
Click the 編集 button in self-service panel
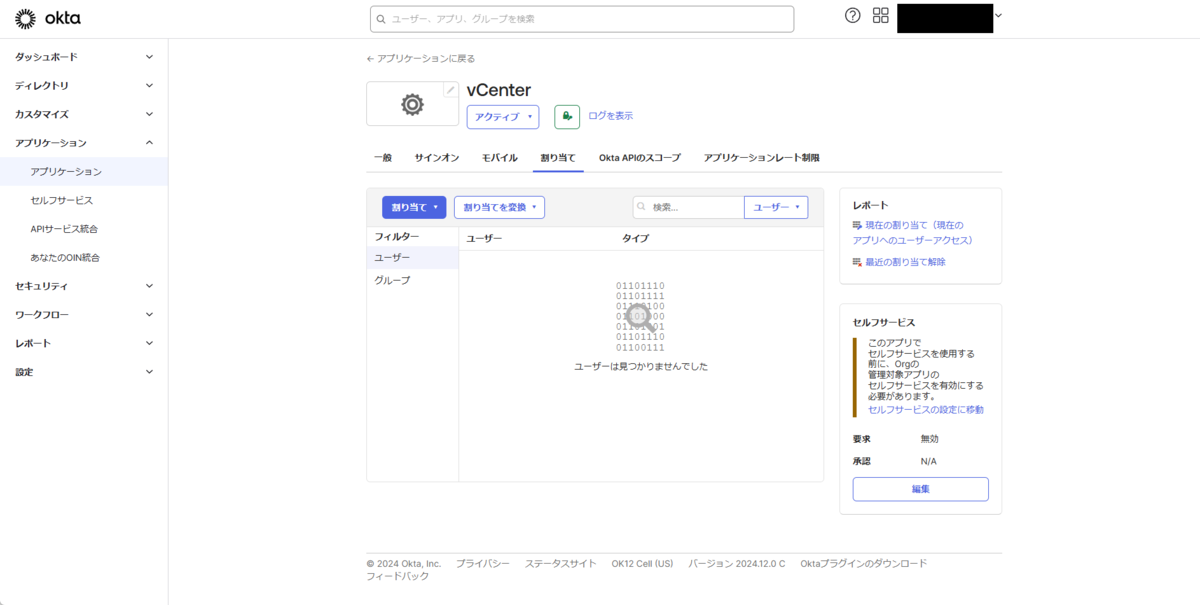(x=920, y=489)
